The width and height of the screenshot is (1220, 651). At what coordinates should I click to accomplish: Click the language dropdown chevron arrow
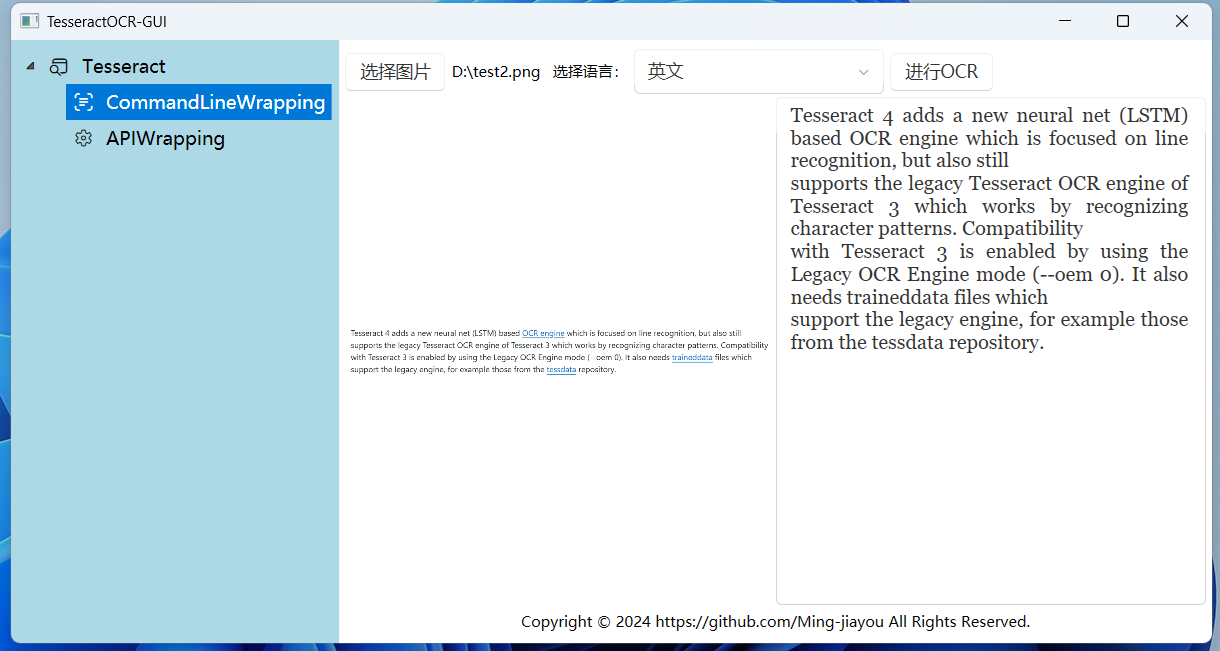click(863, 72)
